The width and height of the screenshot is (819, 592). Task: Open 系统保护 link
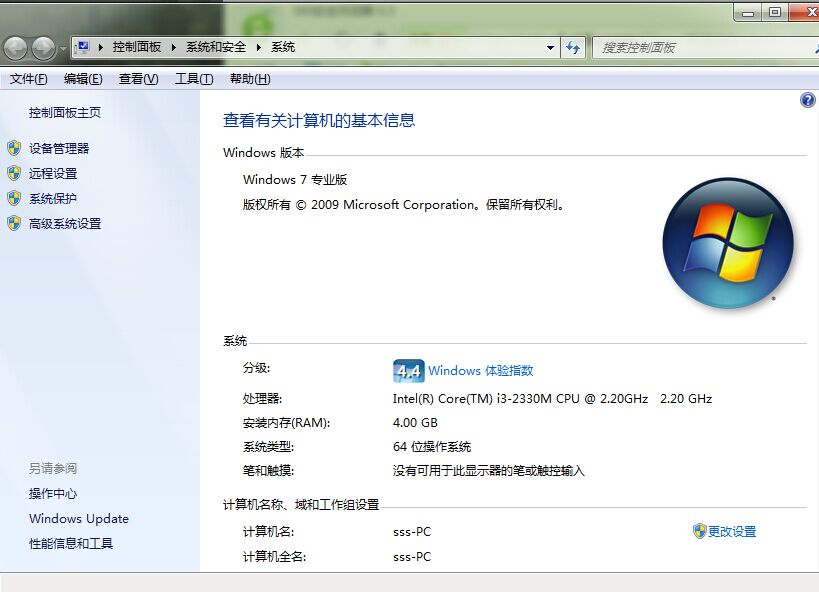[x=53, y=199]
